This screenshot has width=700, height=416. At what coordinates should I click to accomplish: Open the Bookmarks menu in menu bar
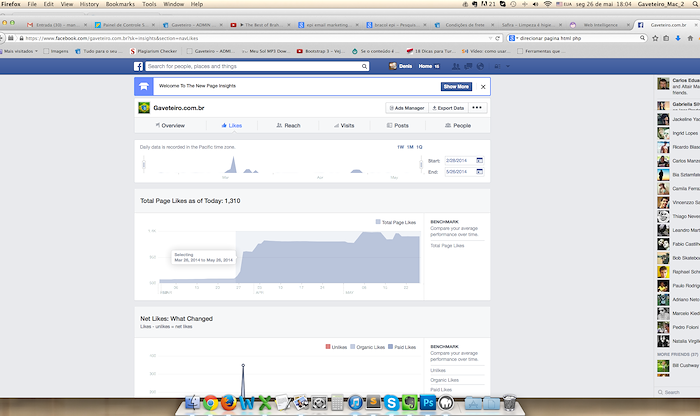(120, 4)
